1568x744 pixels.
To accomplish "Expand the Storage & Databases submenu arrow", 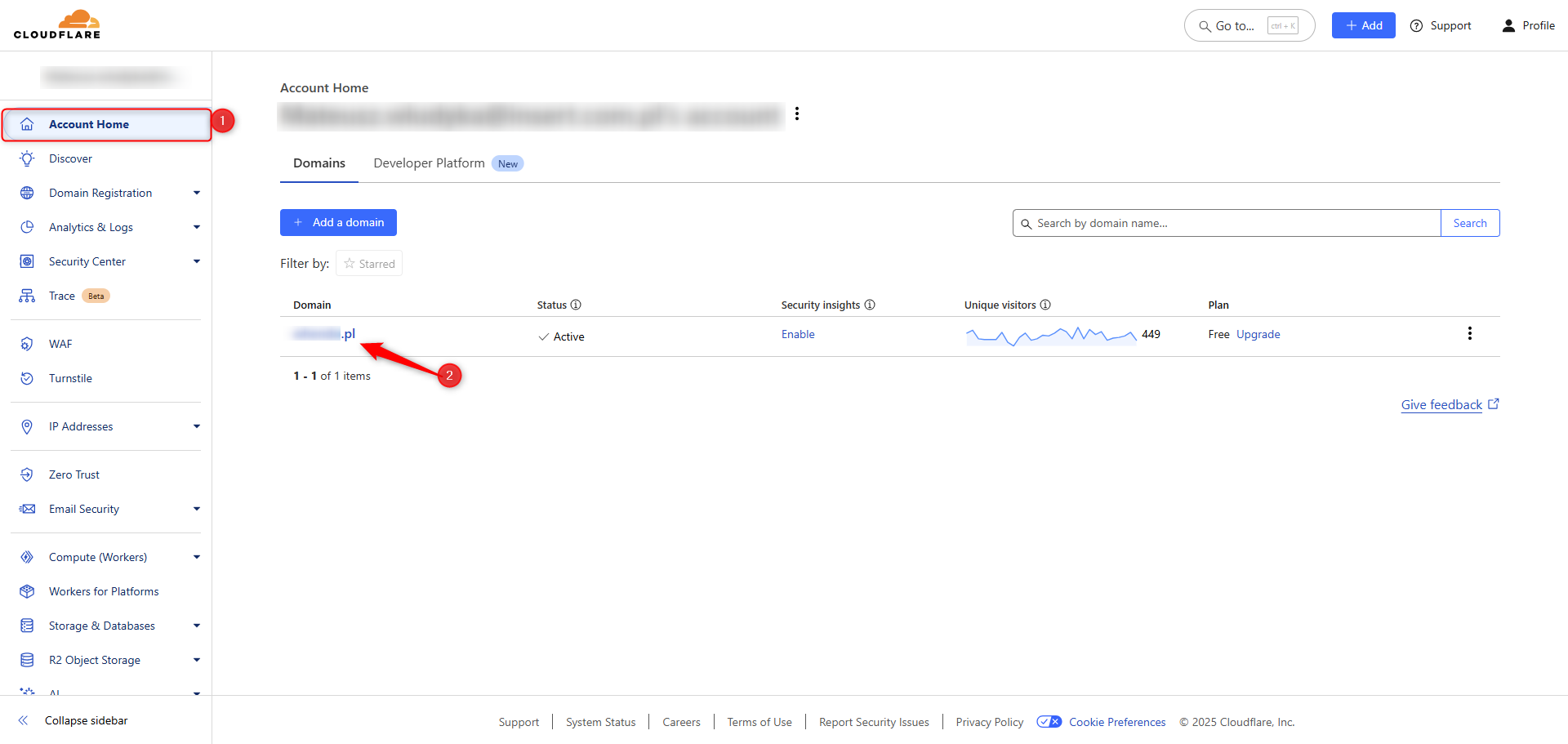I will pos(197,626).
